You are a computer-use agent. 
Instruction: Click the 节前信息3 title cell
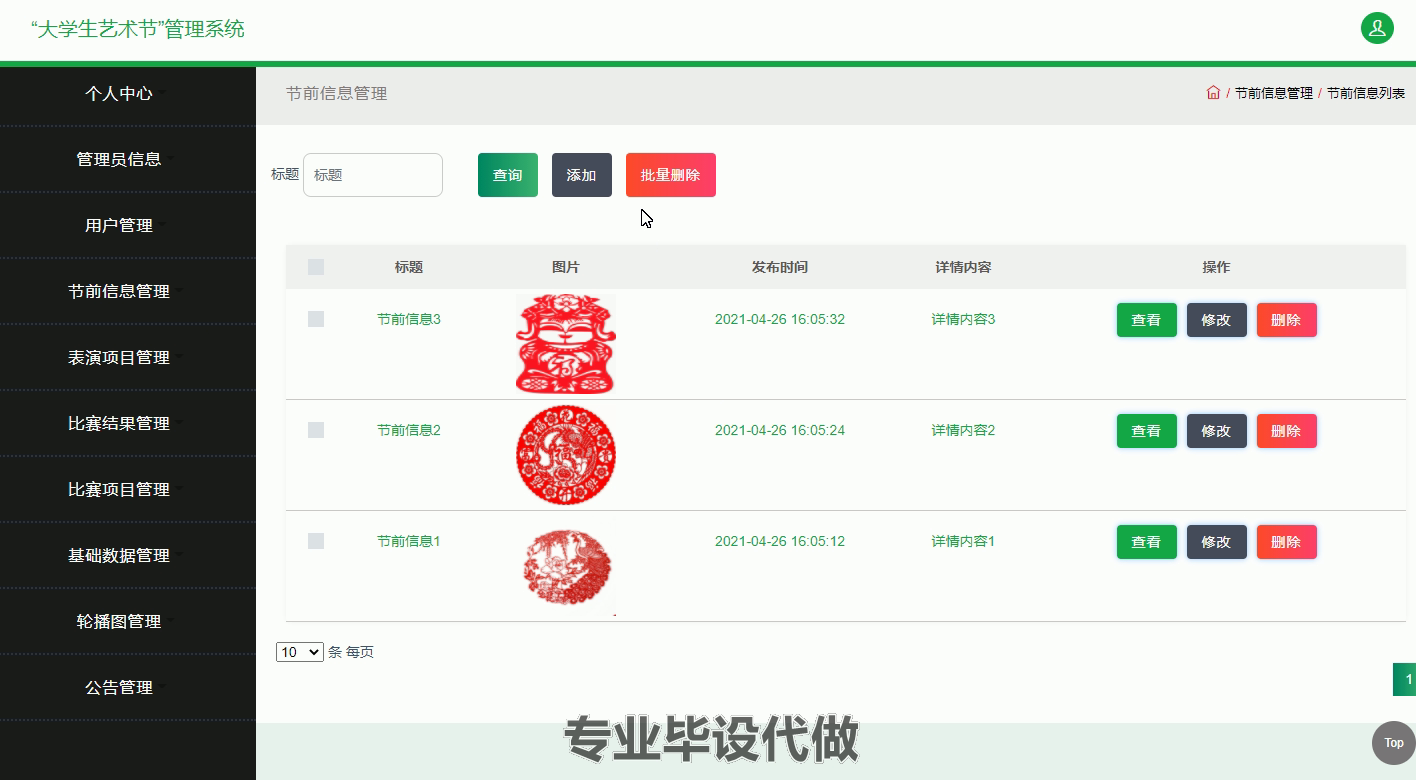click(x=409, y=319)
